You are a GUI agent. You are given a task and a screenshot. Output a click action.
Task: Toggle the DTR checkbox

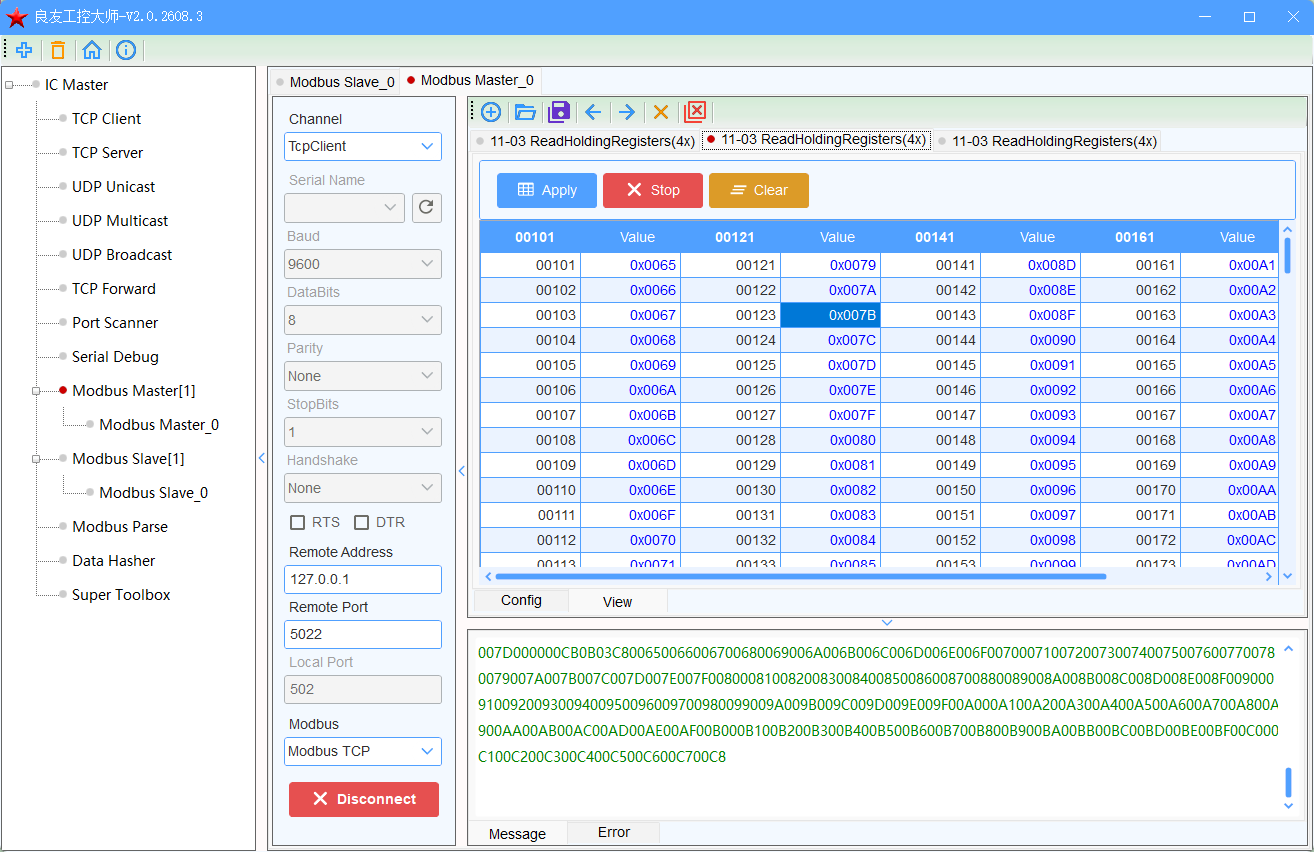coord(362,522)
